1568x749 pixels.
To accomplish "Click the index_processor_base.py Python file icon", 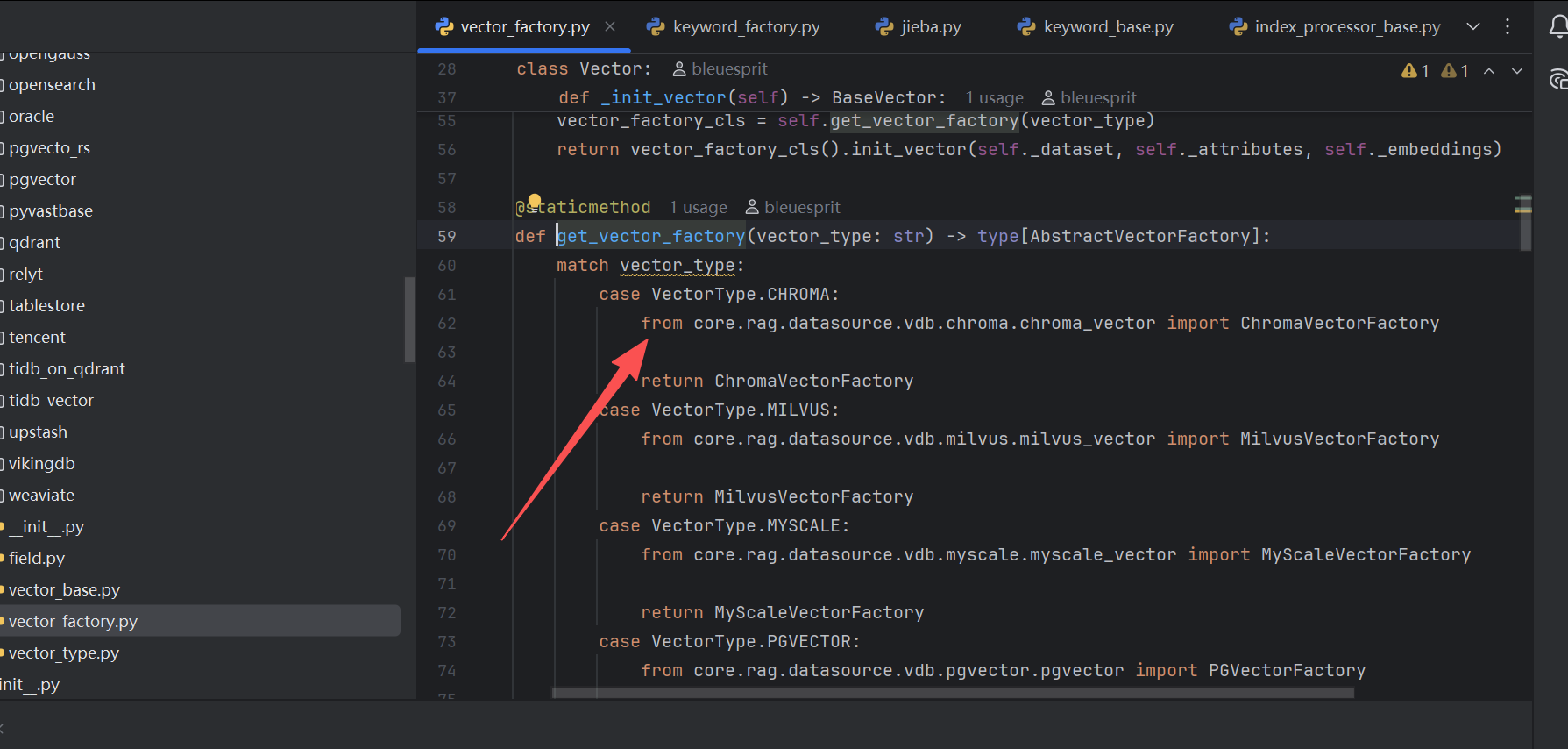I will pos(1238,27).
